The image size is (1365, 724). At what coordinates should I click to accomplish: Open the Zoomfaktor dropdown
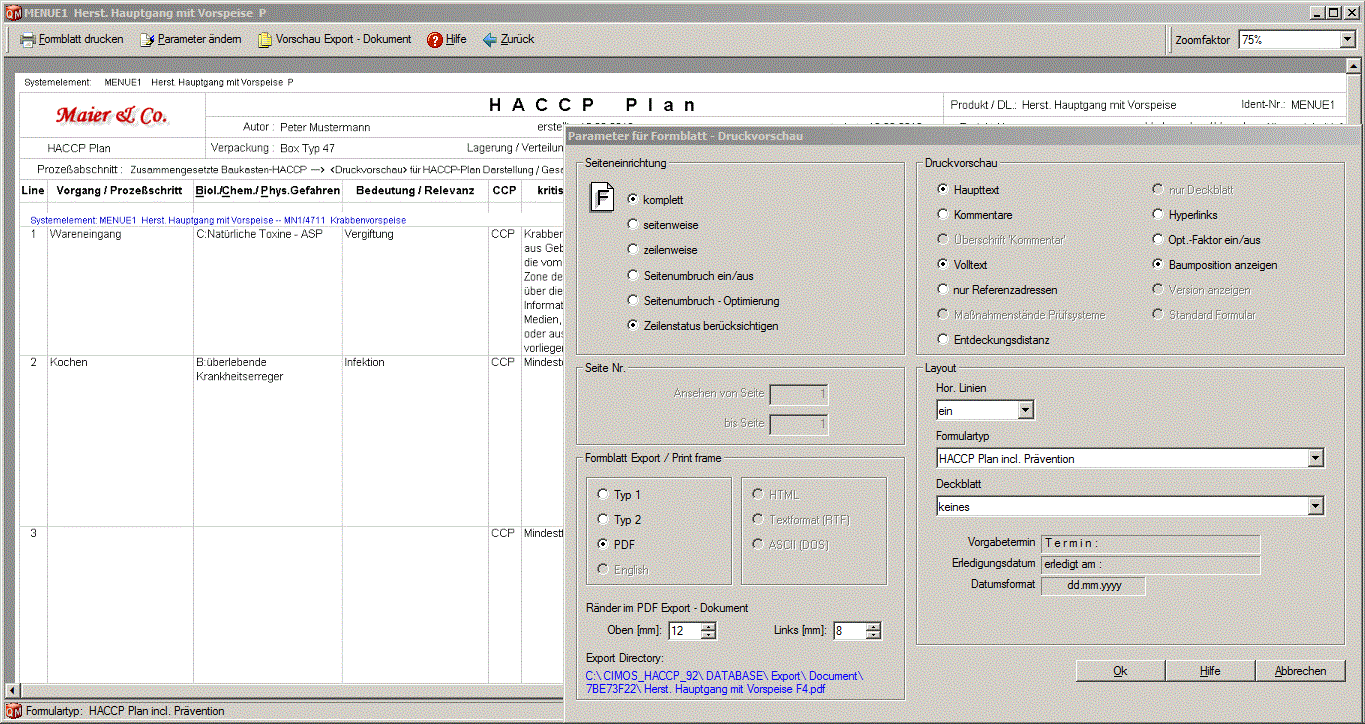pyautogui.click(x=1346, y=40)
